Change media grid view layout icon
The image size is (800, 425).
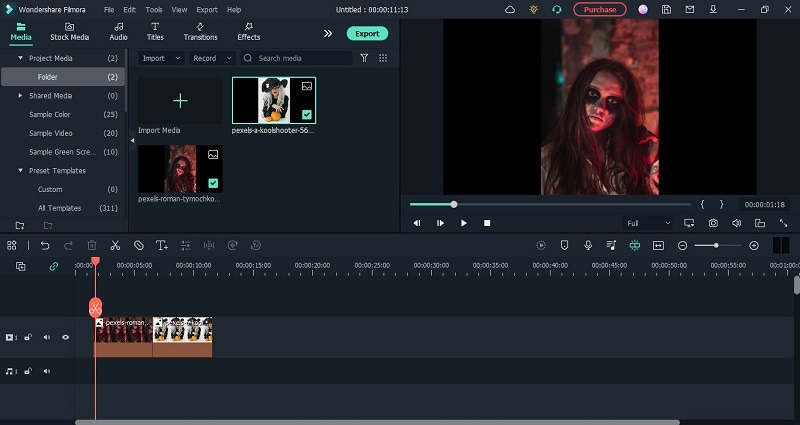pos(383,58)
